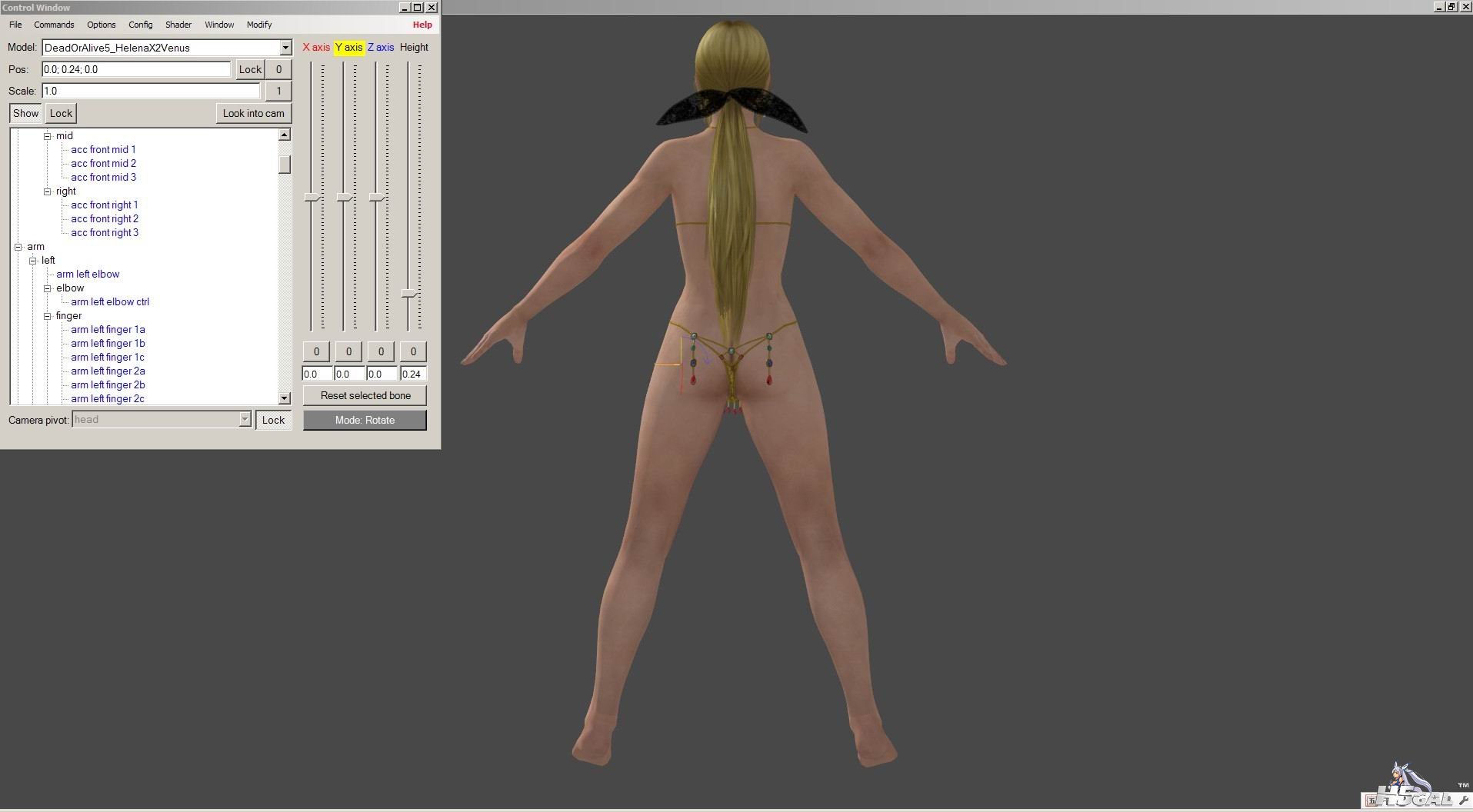
Task: Select acc front right 2 bone
Action: point(105,219)
